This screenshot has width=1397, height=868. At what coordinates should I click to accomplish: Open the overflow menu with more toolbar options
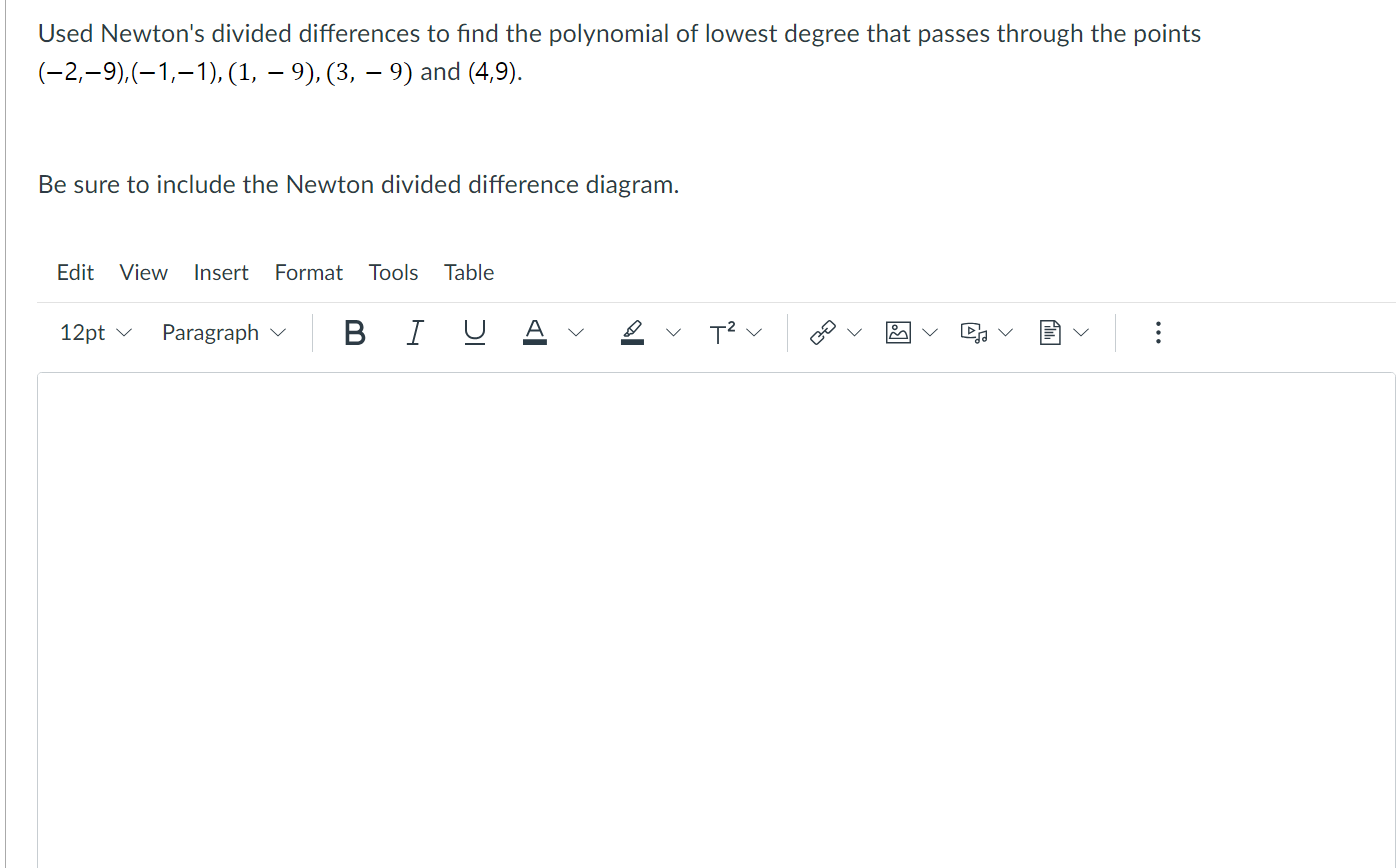point(1157,332)
